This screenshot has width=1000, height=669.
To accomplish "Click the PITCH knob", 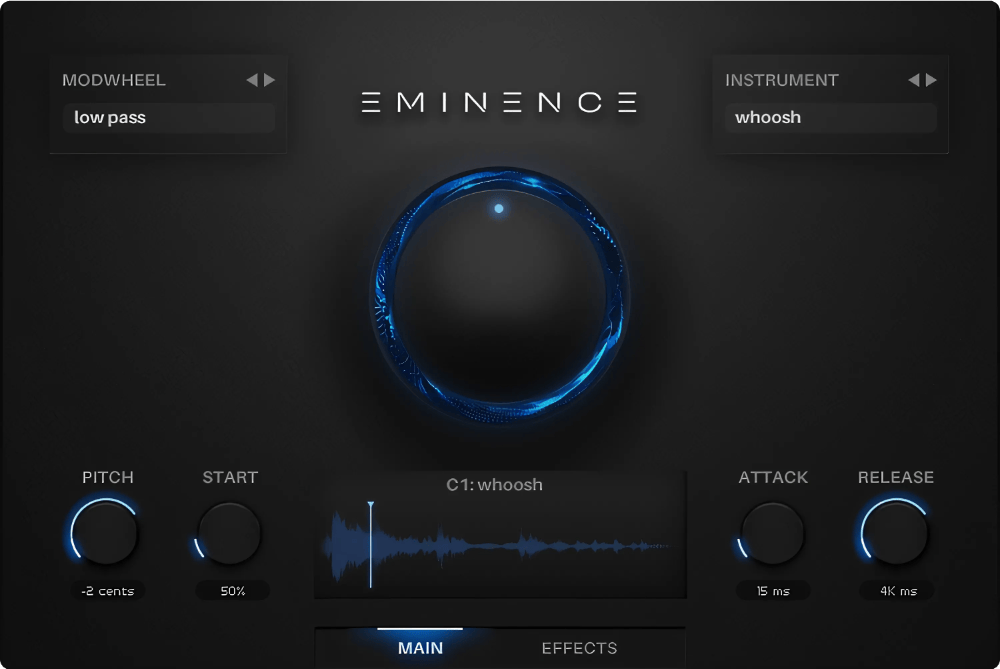I will pos(105,533).
